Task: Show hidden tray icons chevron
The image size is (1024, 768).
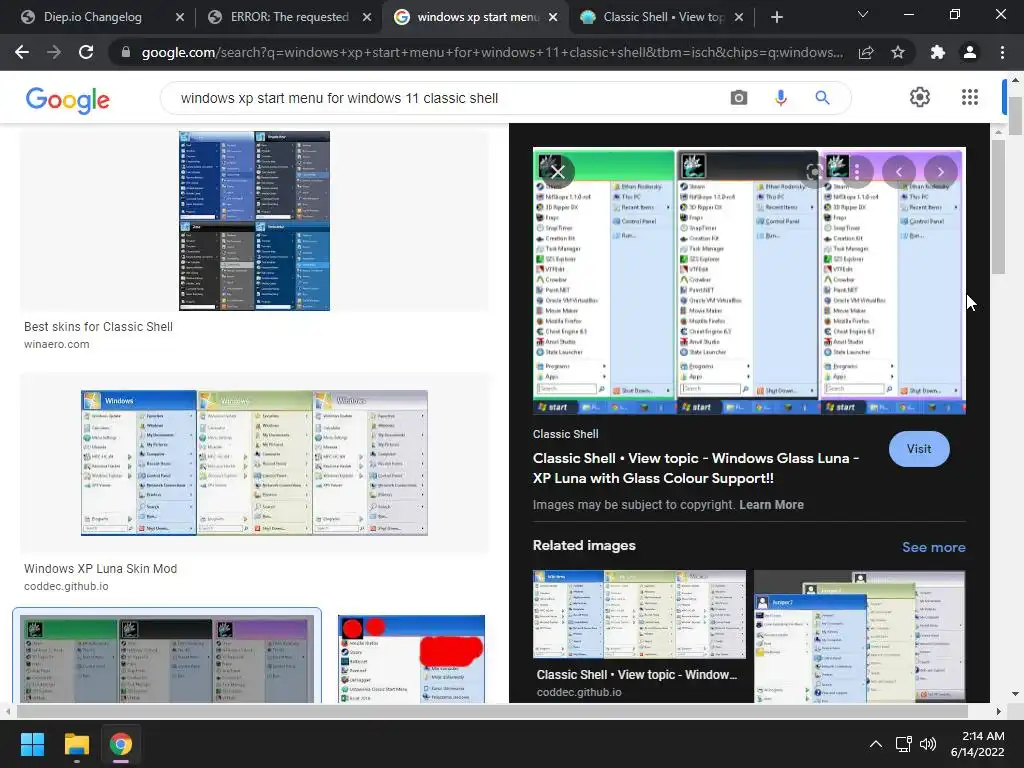Action: pyautogui.click(x=876, y=744)
